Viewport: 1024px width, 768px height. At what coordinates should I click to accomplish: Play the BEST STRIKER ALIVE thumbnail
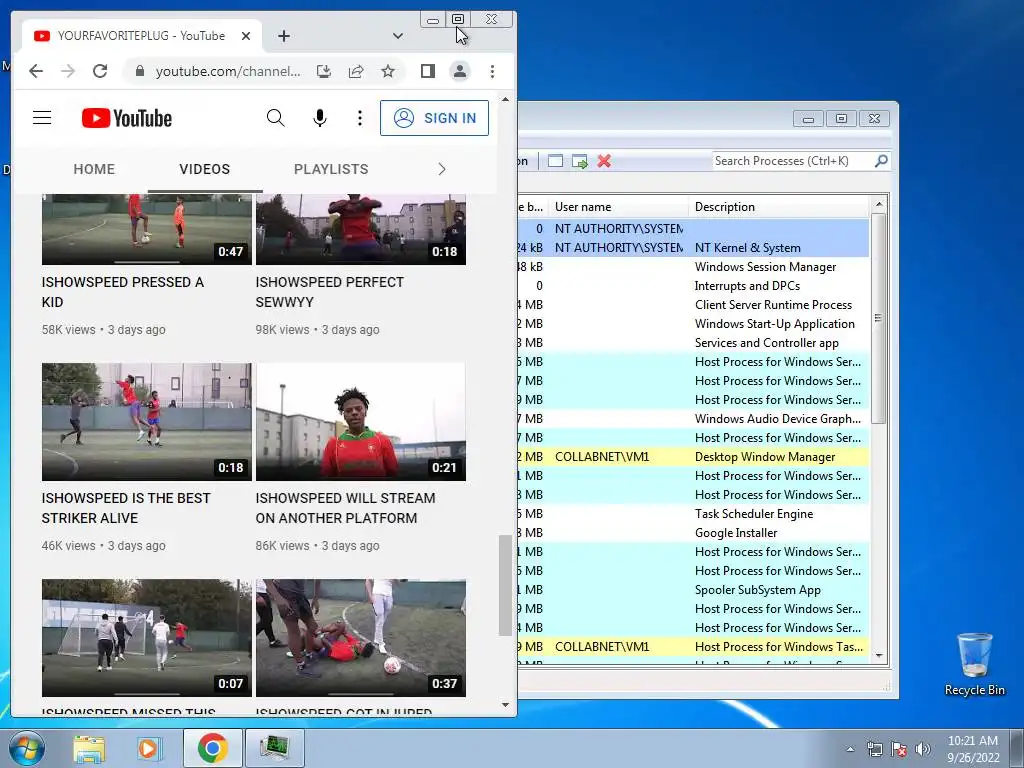coord(146,422)
